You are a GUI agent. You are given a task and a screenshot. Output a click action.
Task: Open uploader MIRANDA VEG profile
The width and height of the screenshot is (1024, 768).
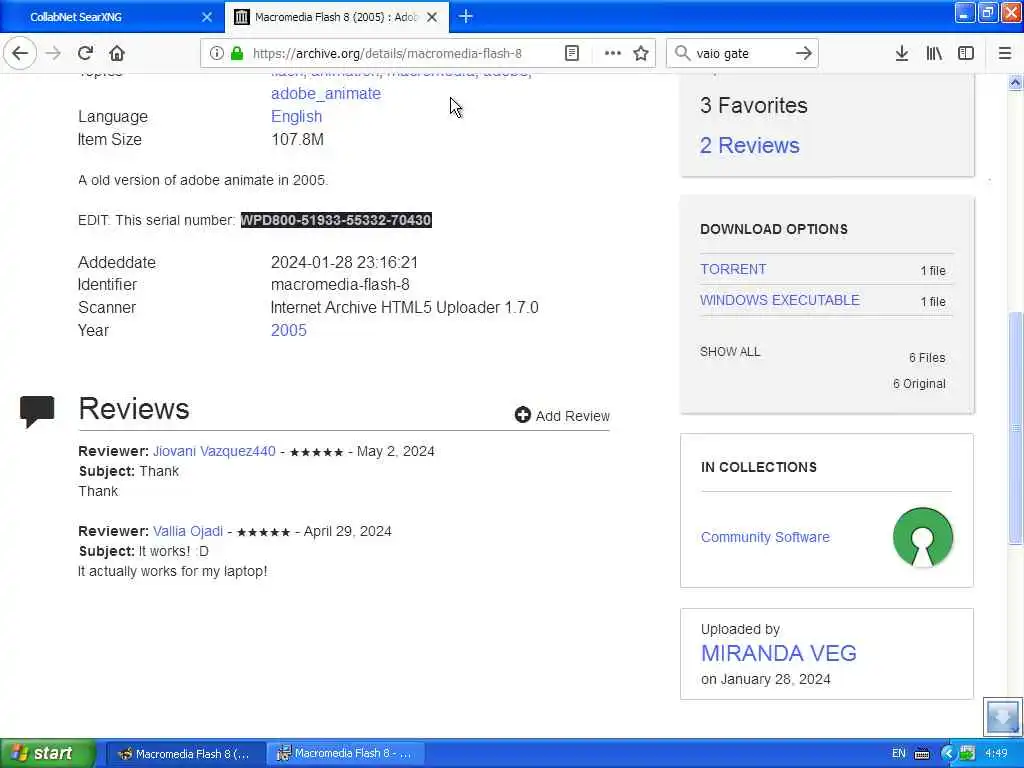778,653
